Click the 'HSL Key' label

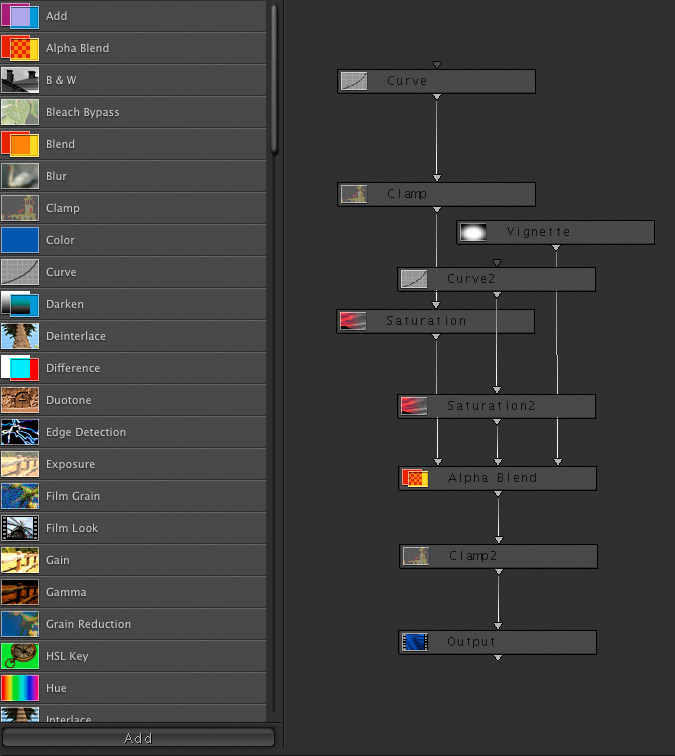(67, 656)
